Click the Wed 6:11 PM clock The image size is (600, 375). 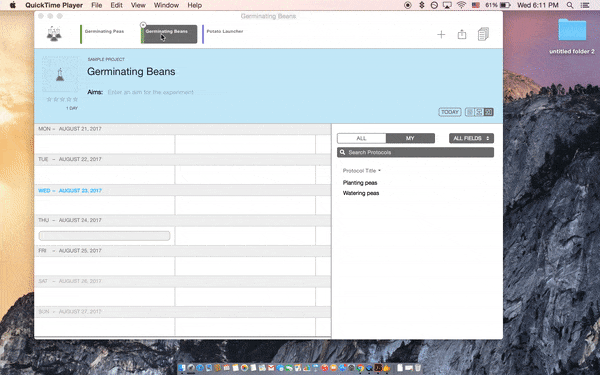pos(538,5)
